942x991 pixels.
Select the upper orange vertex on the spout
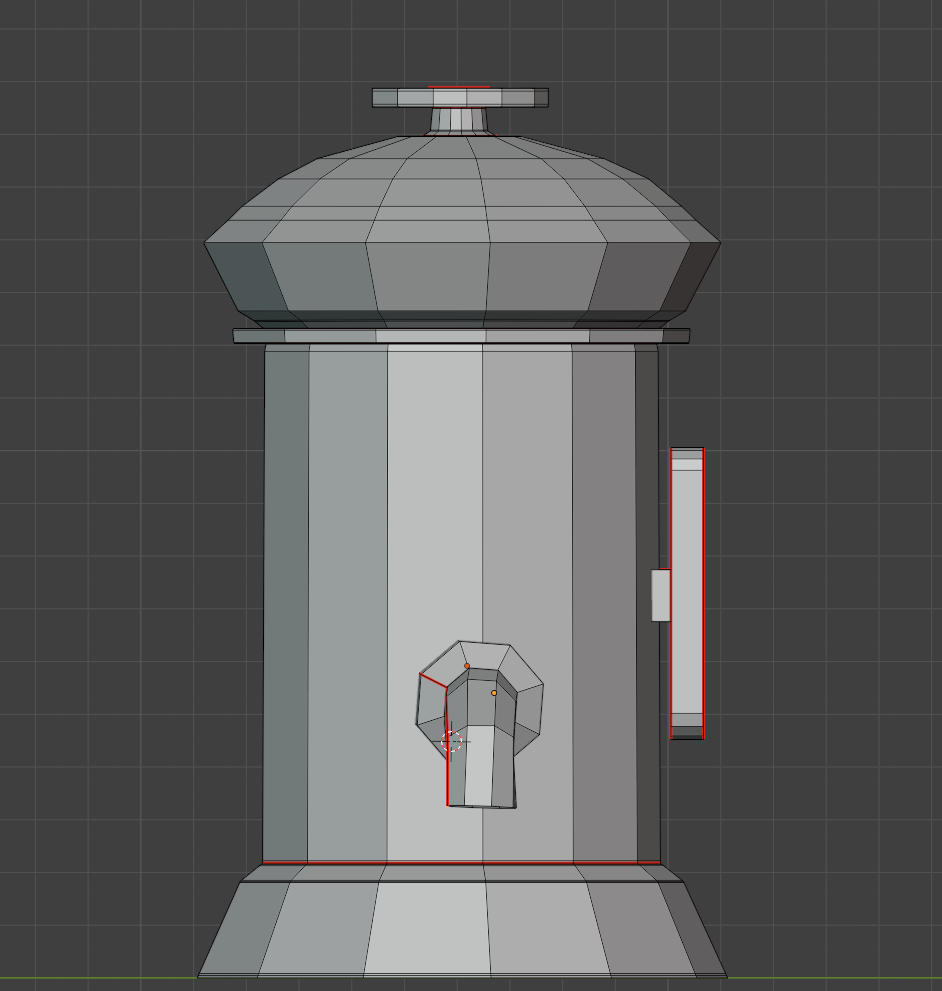click(467, 666)
